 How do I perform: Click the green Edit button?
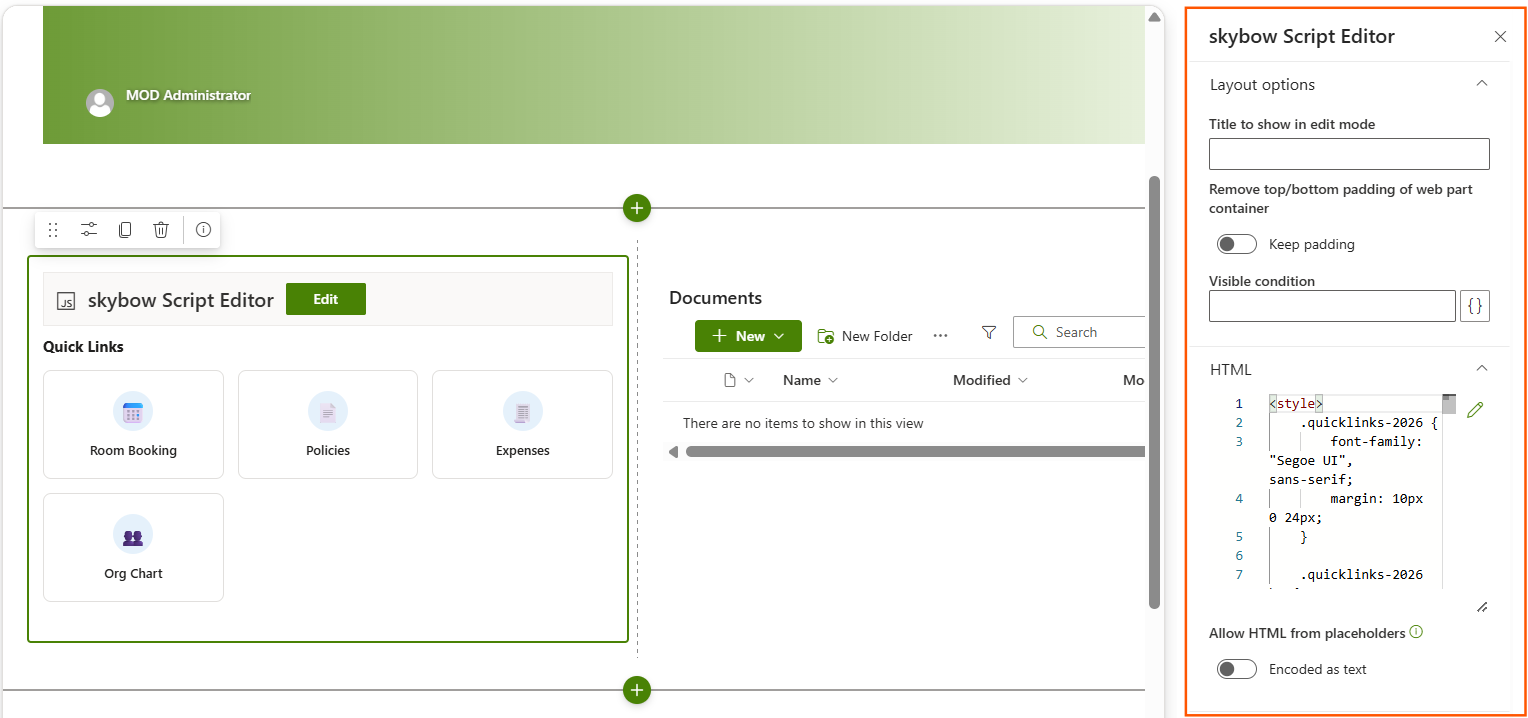326,299
